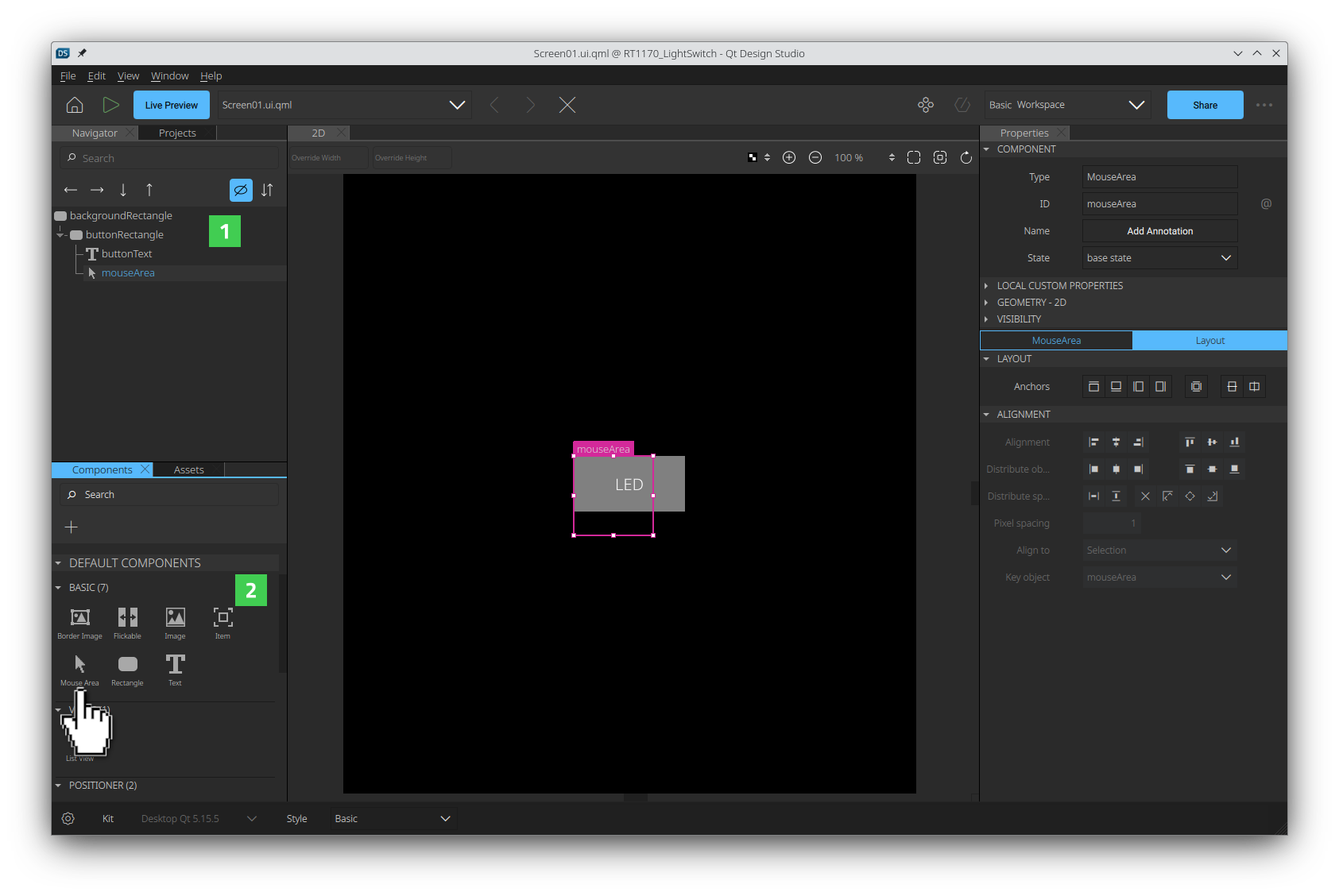
Task: Open the Workspace dropdown showing Basic
Action: [x=1066, y=104]
